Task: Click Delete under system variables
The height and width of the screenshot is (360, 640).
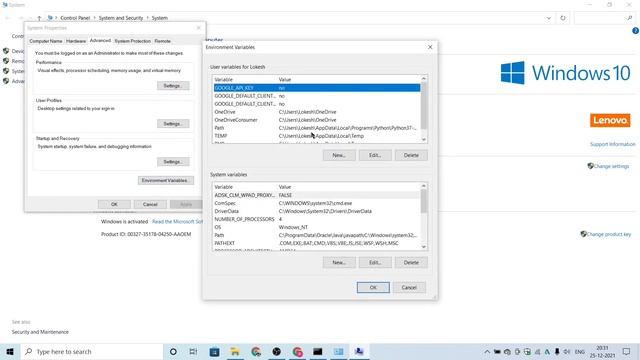Action: click(411, 262)
